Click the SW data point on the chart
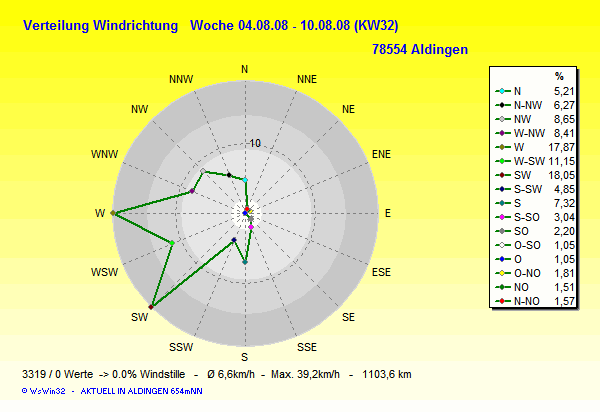The height and width of the screenshot is (412, 600). [x=151, y=306]
